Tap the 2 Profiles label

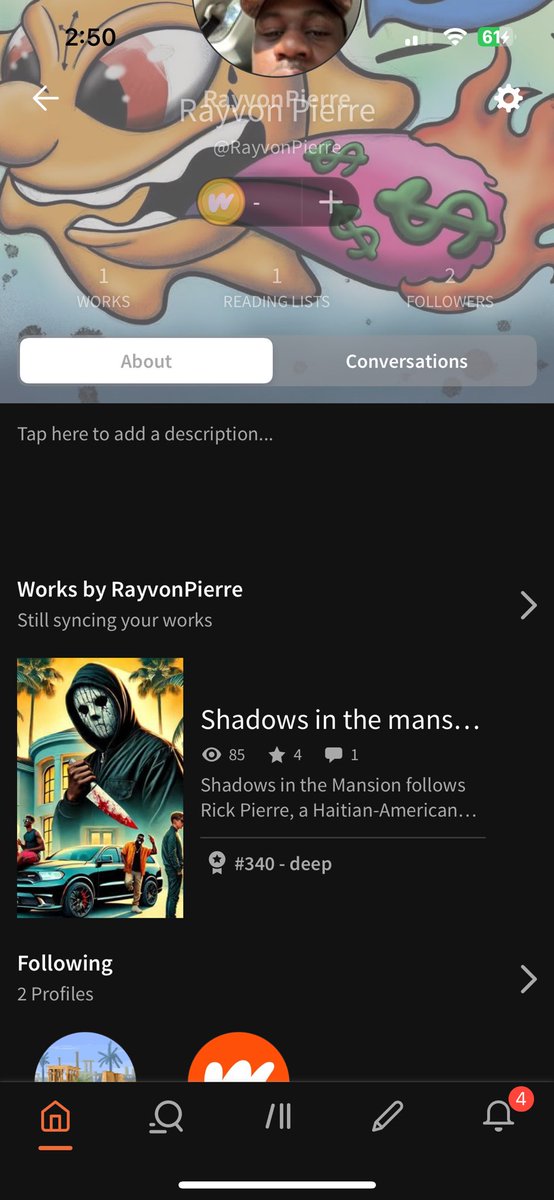pyautogui.click(x=55, y=994)
